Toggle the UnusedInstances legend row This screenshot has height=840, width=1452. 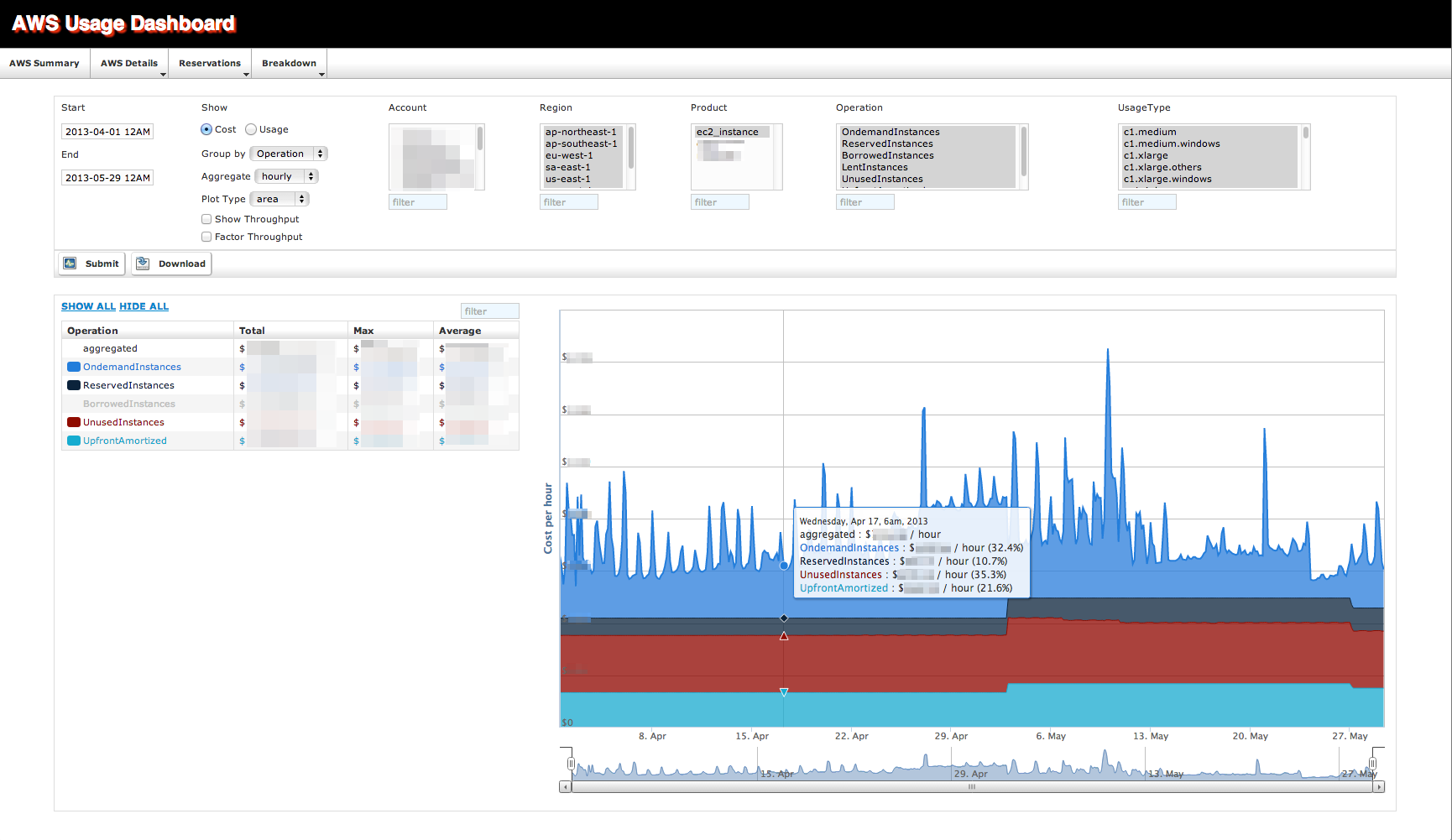coord(290,422)
